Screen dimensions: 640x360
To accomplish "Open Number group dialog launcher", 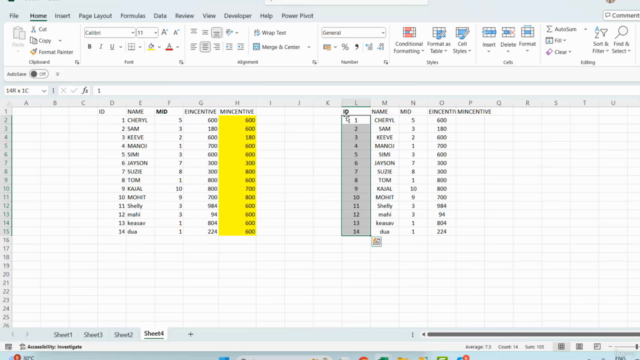I will [386, 62].
